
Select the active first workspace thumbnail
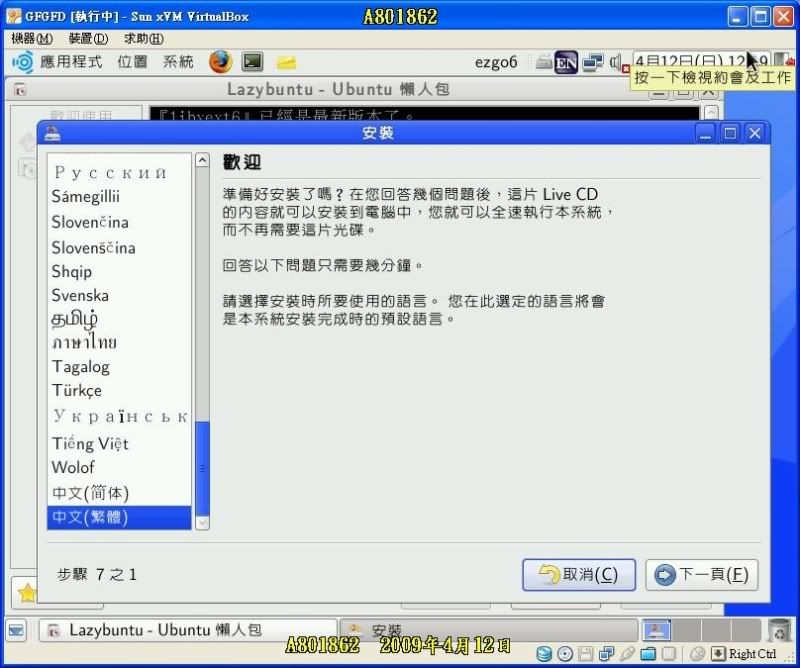(x=656, y=630)
